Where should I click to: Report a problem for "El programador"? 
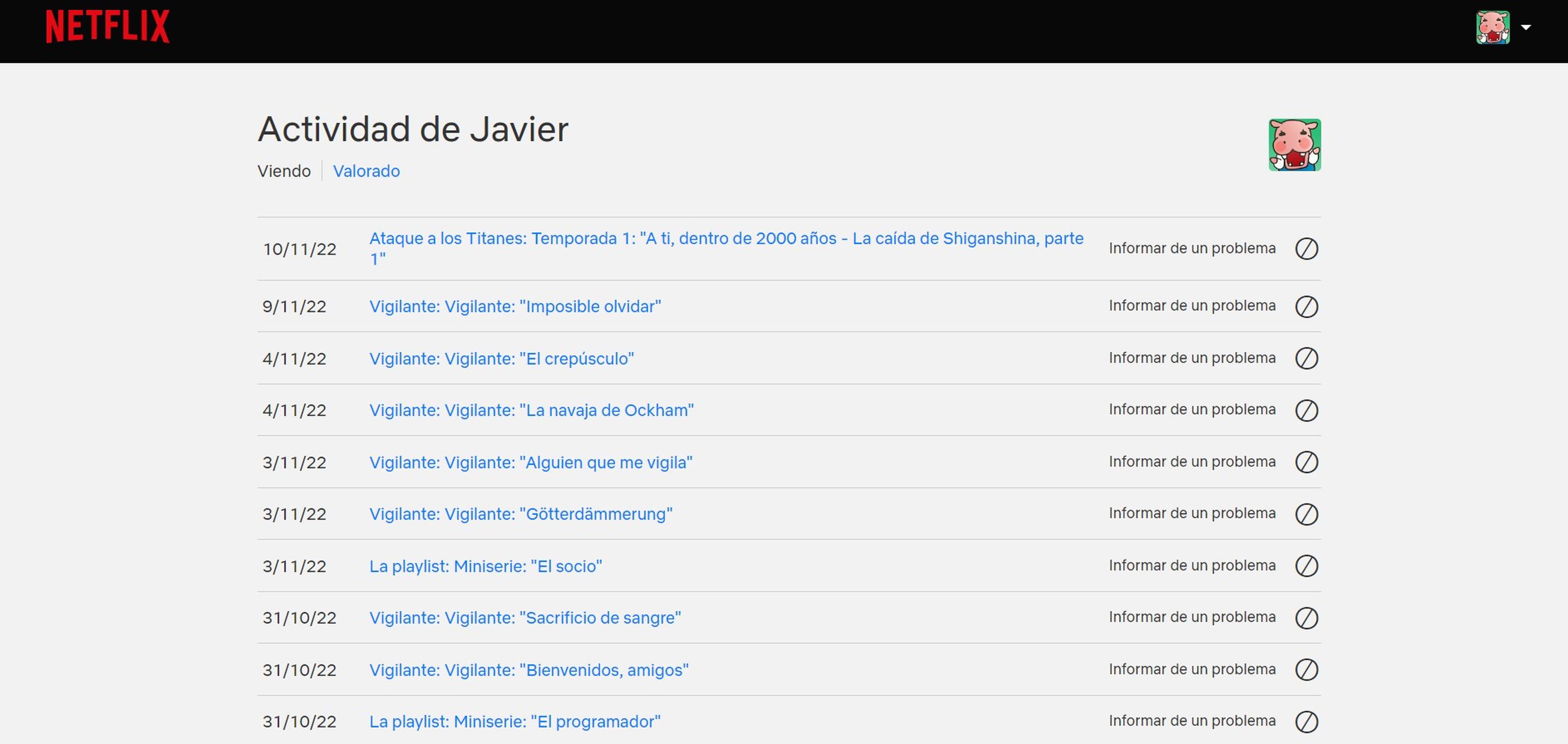click(x=1192, y=722)
